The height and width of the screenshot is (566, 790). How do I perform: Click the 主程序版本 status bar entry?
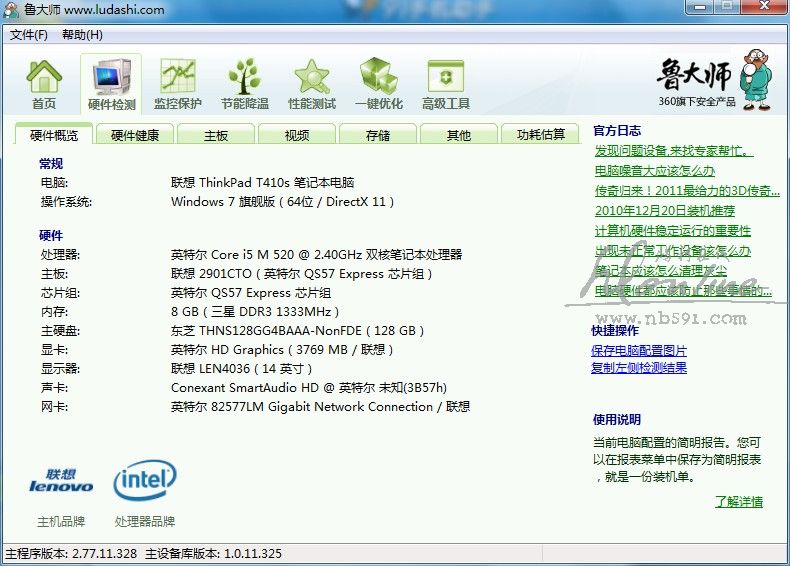(71, 553)
